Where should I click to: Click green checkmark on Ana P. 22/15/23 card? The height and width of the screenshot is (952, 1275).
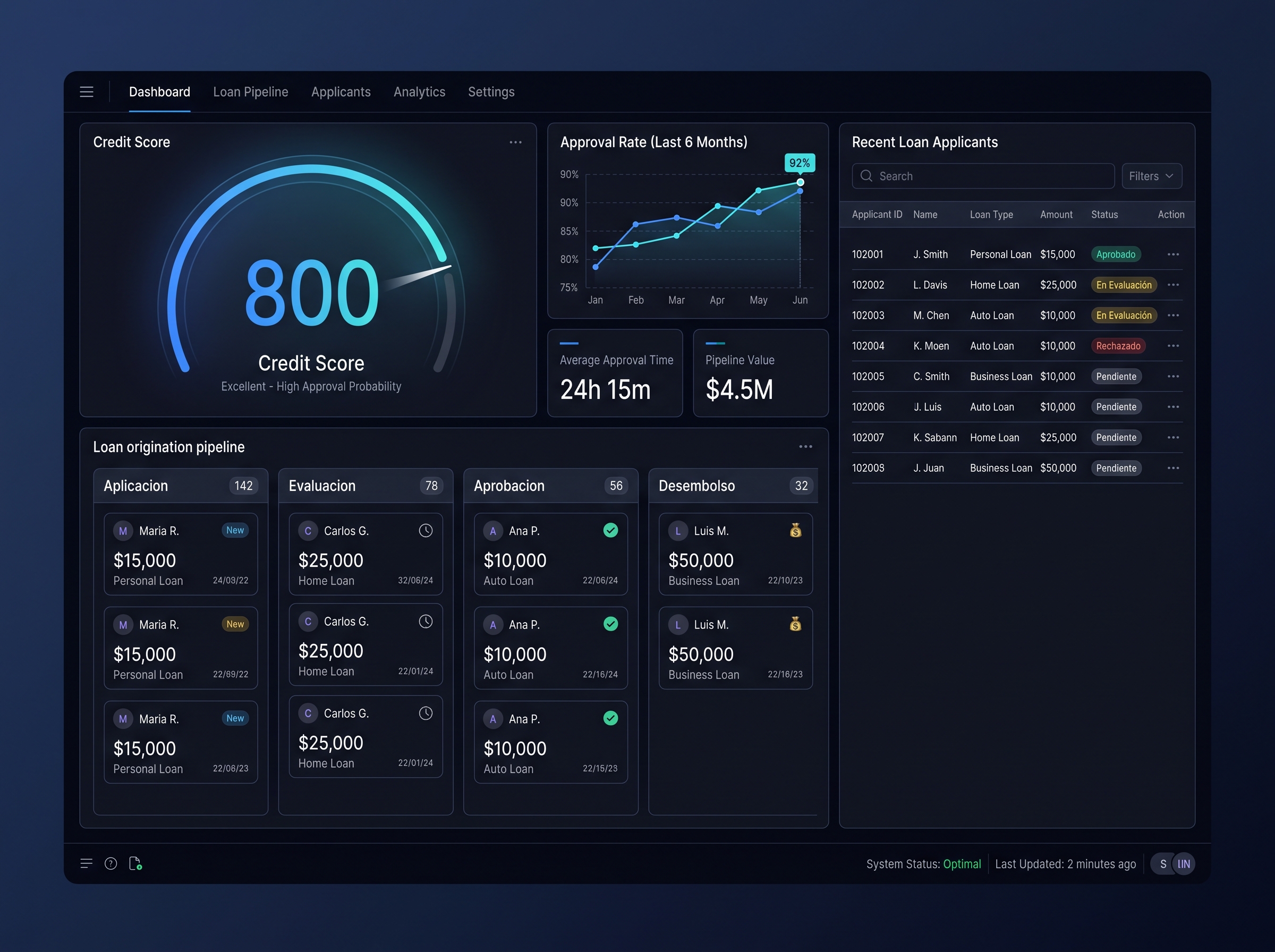(x=611, y=718)
